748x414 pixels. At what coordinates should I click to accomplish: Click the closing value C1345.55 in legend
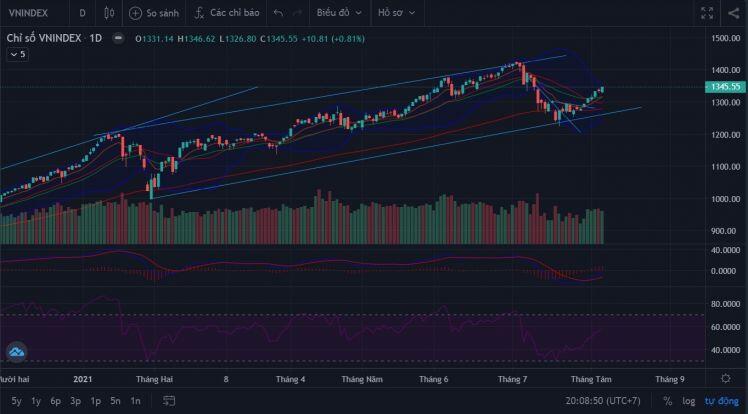(x=279, y=39)
